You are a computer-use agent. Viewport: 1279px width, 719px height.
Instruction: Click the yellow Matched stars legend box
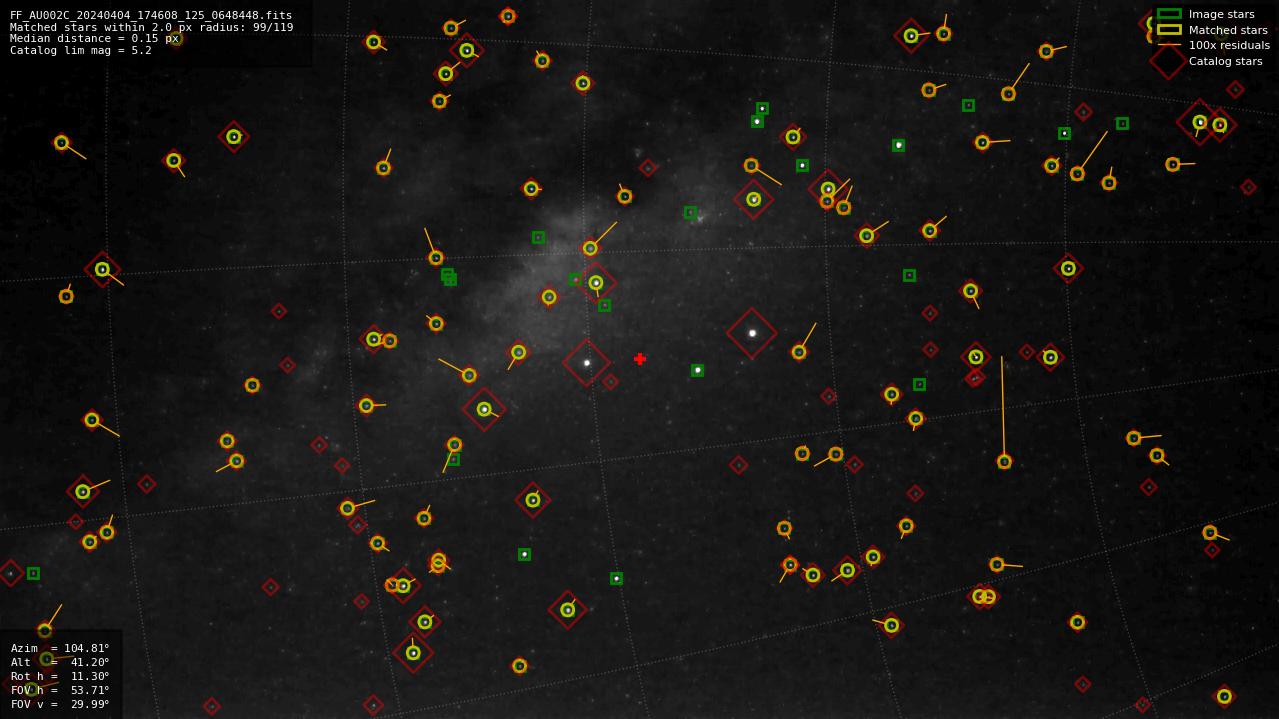click(1169, 30)
